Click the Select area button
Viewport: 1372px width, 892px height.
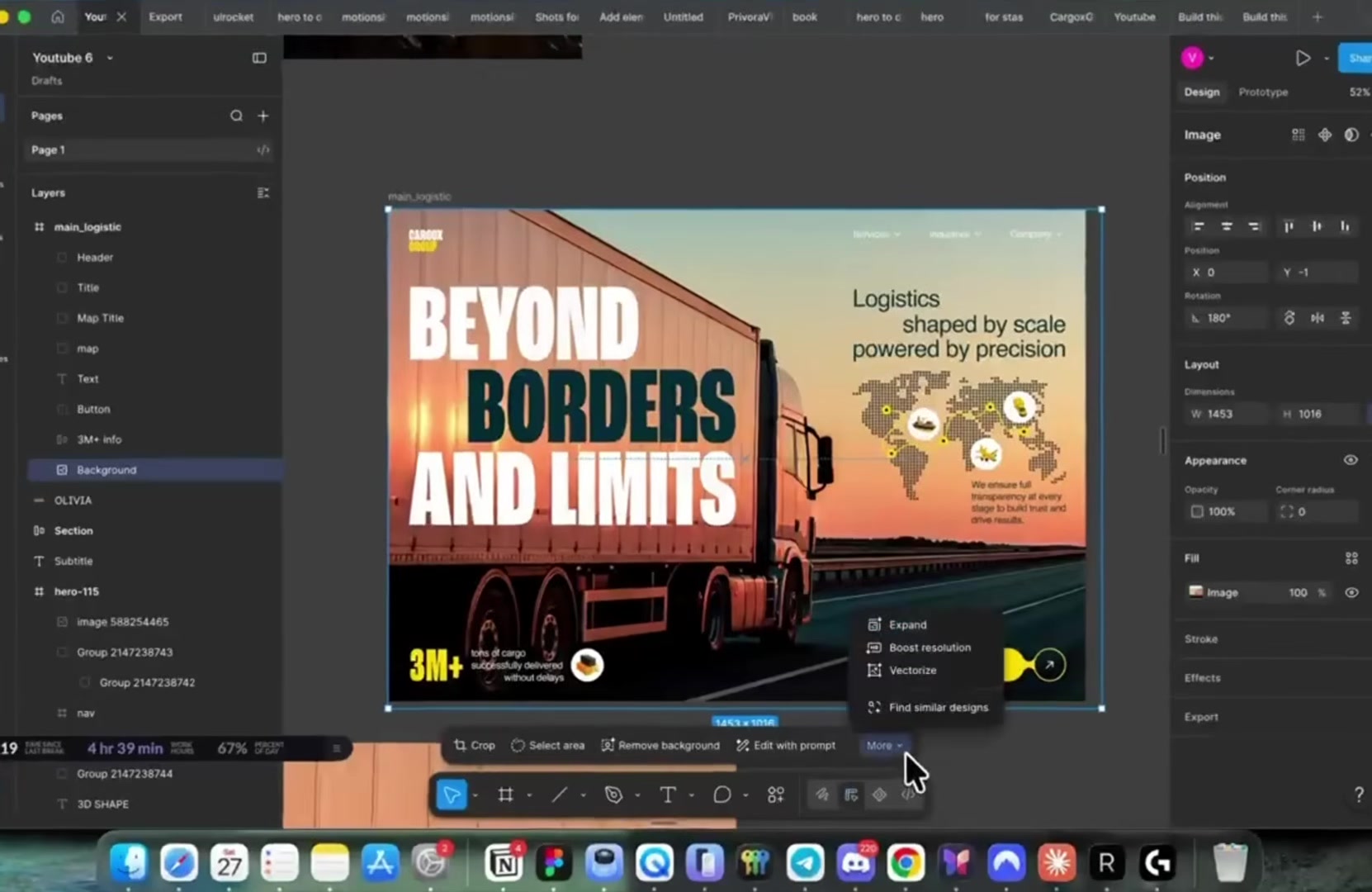click(x=548, y=745)
